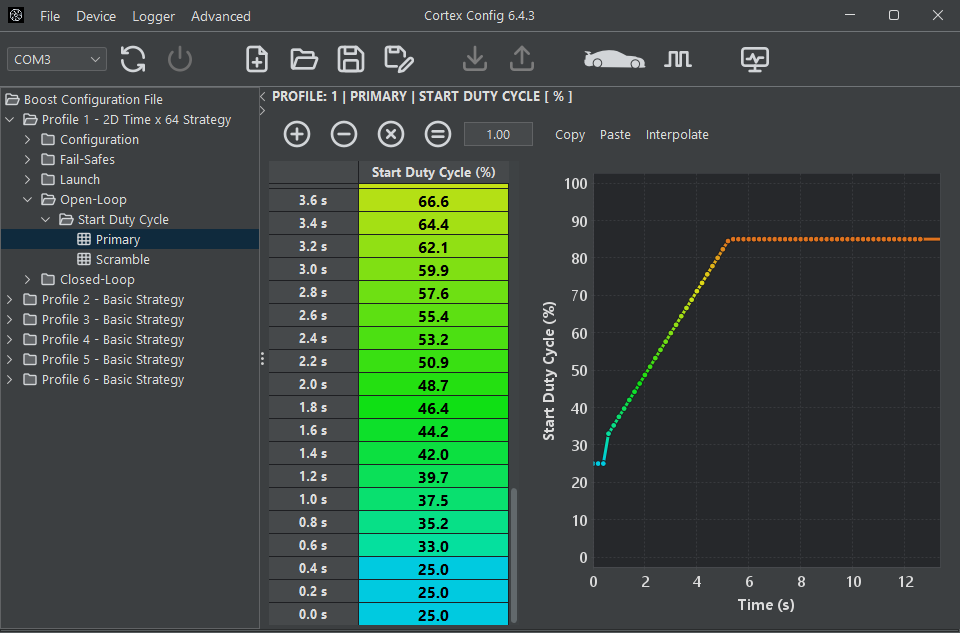Click the multiply circle icon
Viewport: 960px width, 633px height.
pos(391,134)
